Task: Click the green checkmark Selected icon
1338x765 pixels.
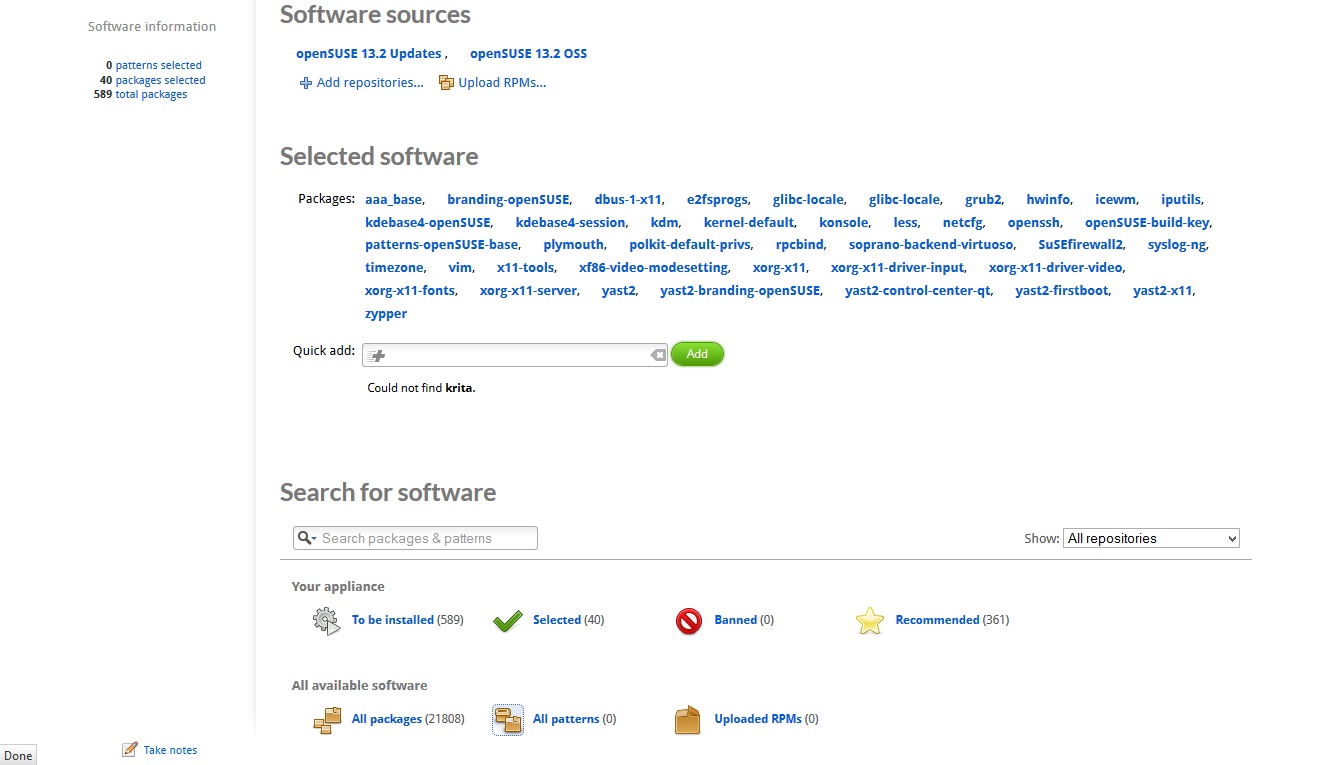Action: pyautogui.click(x=508, y=621)
